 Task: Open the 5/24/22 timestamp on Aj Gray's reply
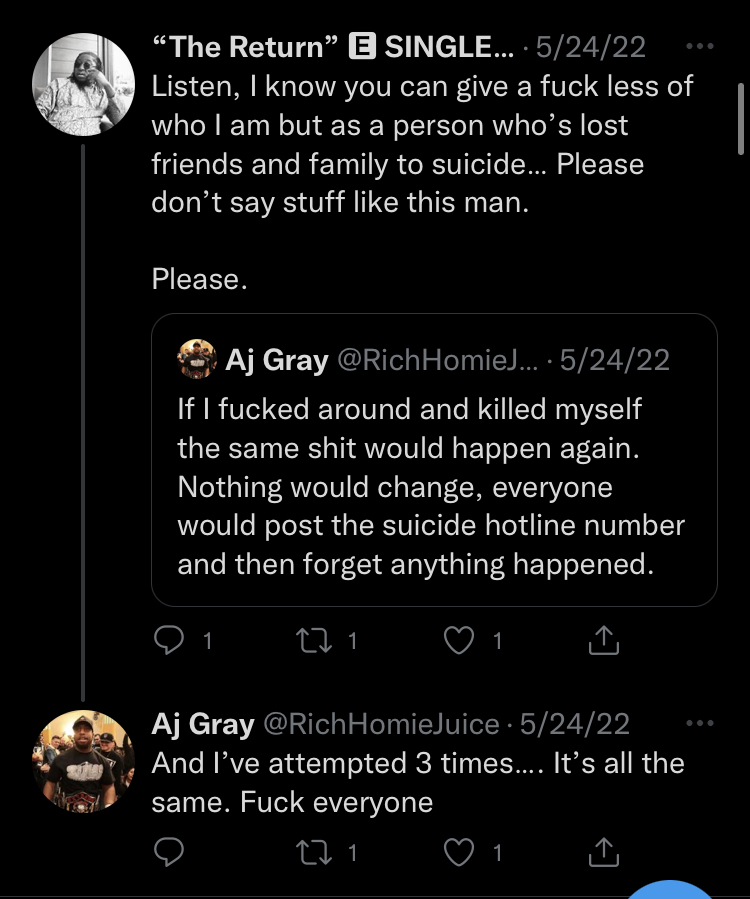click(x=574, y=723)
